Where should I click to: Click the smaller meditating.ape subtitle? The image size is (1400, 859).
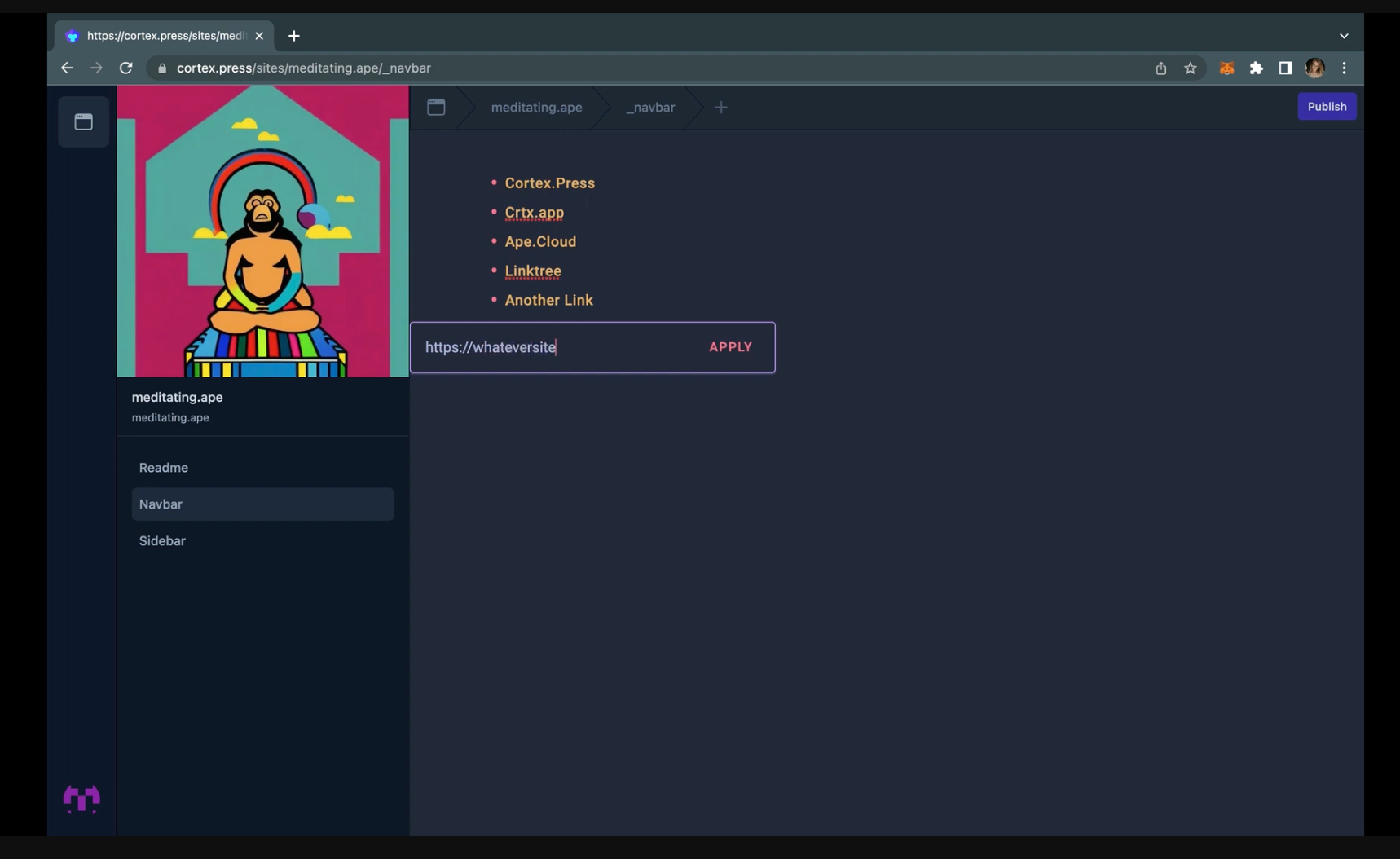pos(170,418)
